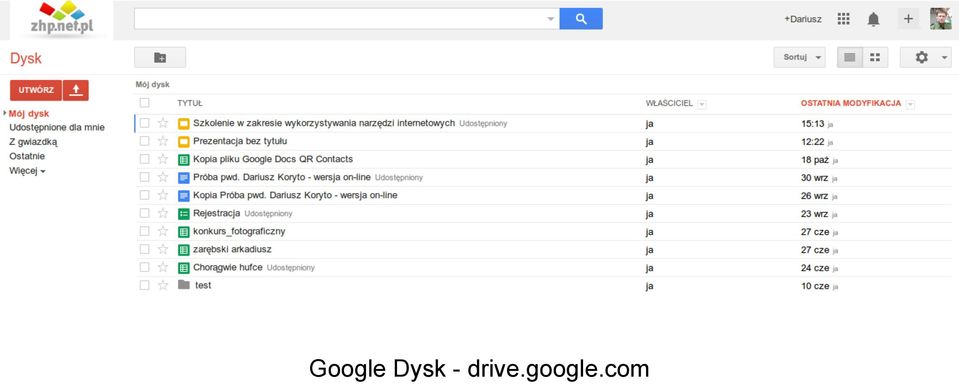Check the Szkolenie w zakresie row checkbox
Image resolution: width=959 pixels, height=384 pixels.
[x=144, y=123]
